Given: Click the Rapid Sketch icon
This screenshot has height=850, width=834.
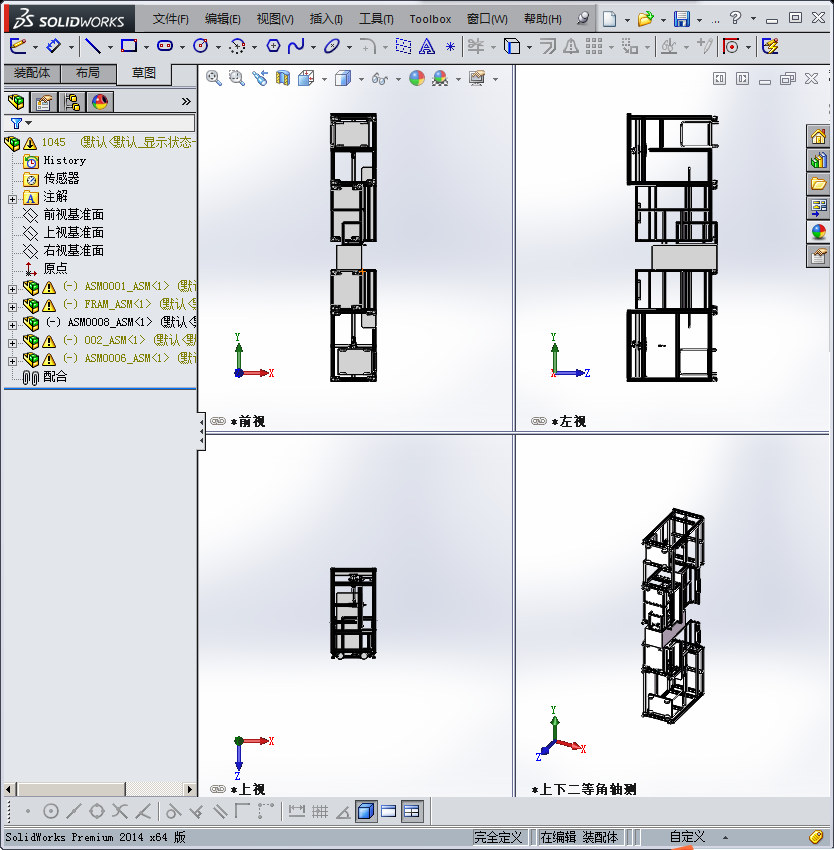Looking at the screenshot, I should (770, 47).
